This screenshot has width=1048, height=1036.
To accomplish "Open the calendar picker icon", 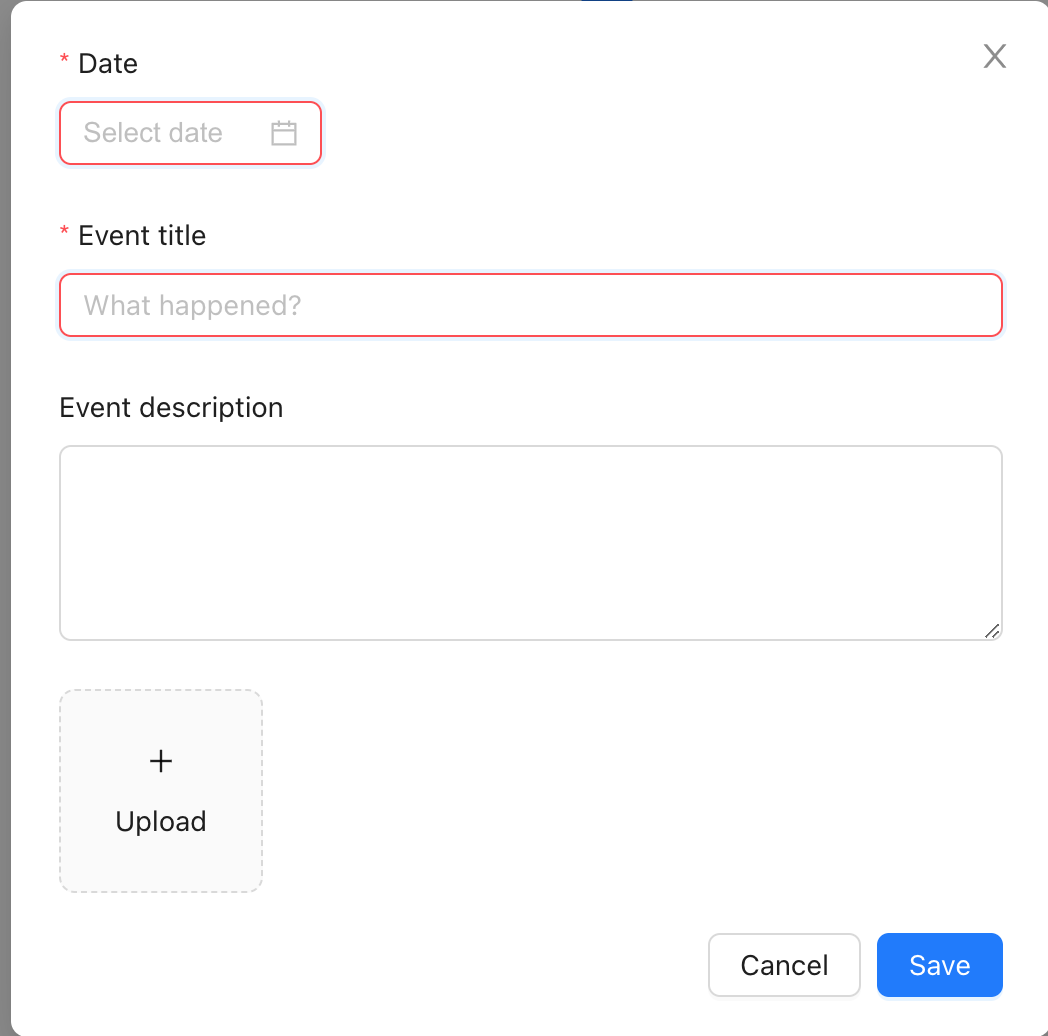I will (284, 133).
